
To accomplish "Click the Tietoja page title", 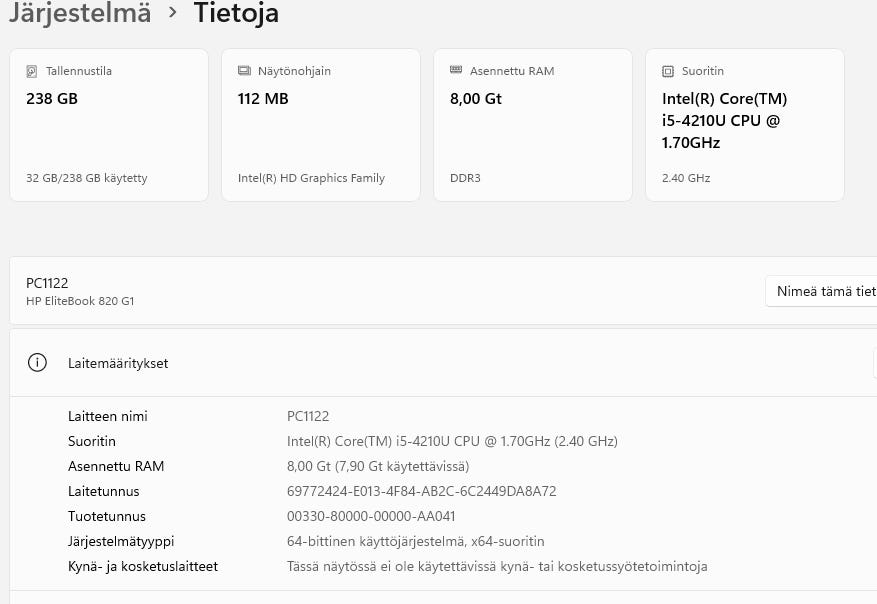I will click(x=236, y=13).
